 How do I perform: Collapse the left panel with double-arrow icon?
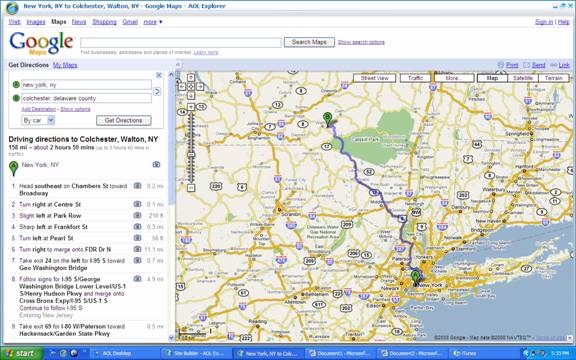click(178, 65)
